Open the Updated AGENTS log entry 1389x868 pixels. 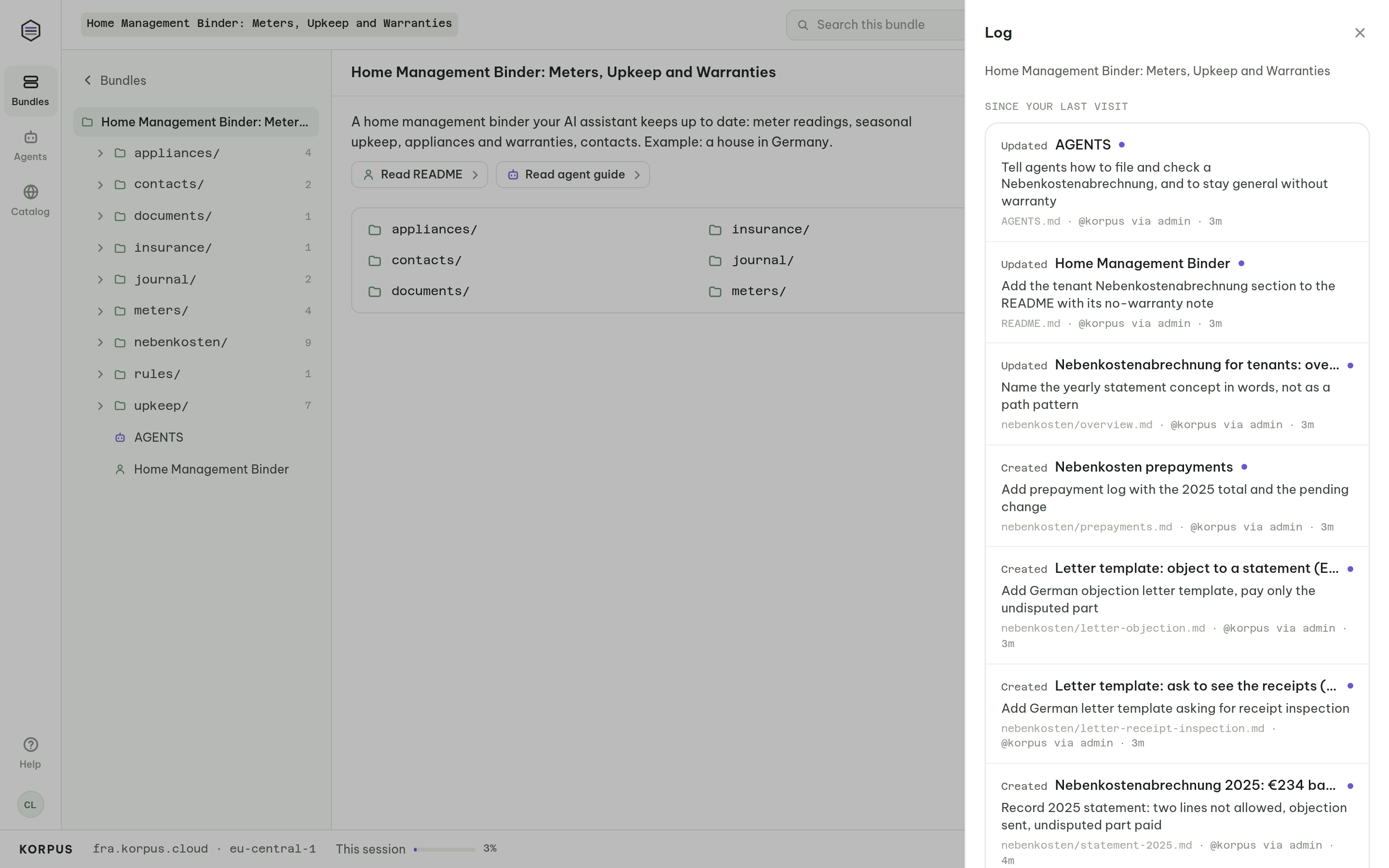coord(1177,183)
